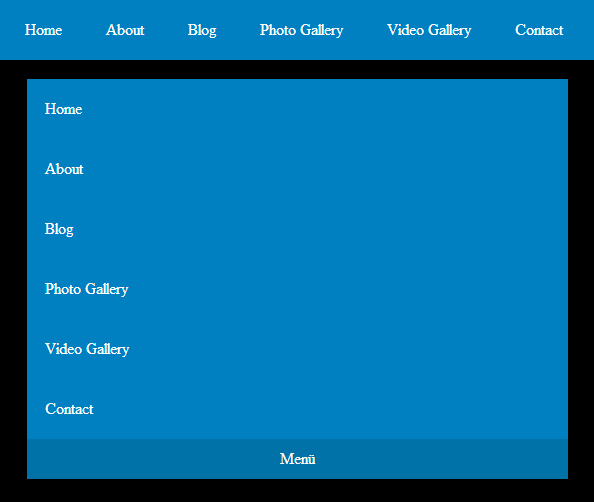Click the Home entry above About in the panel
594x502 pixels.
297,109
